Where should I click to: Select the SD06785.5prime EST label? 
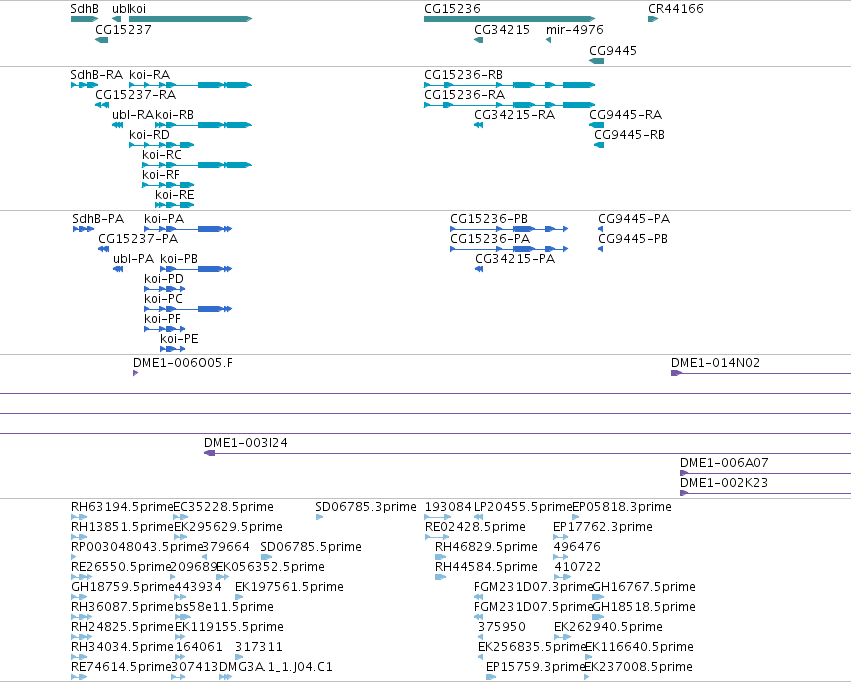pos(311,547)
